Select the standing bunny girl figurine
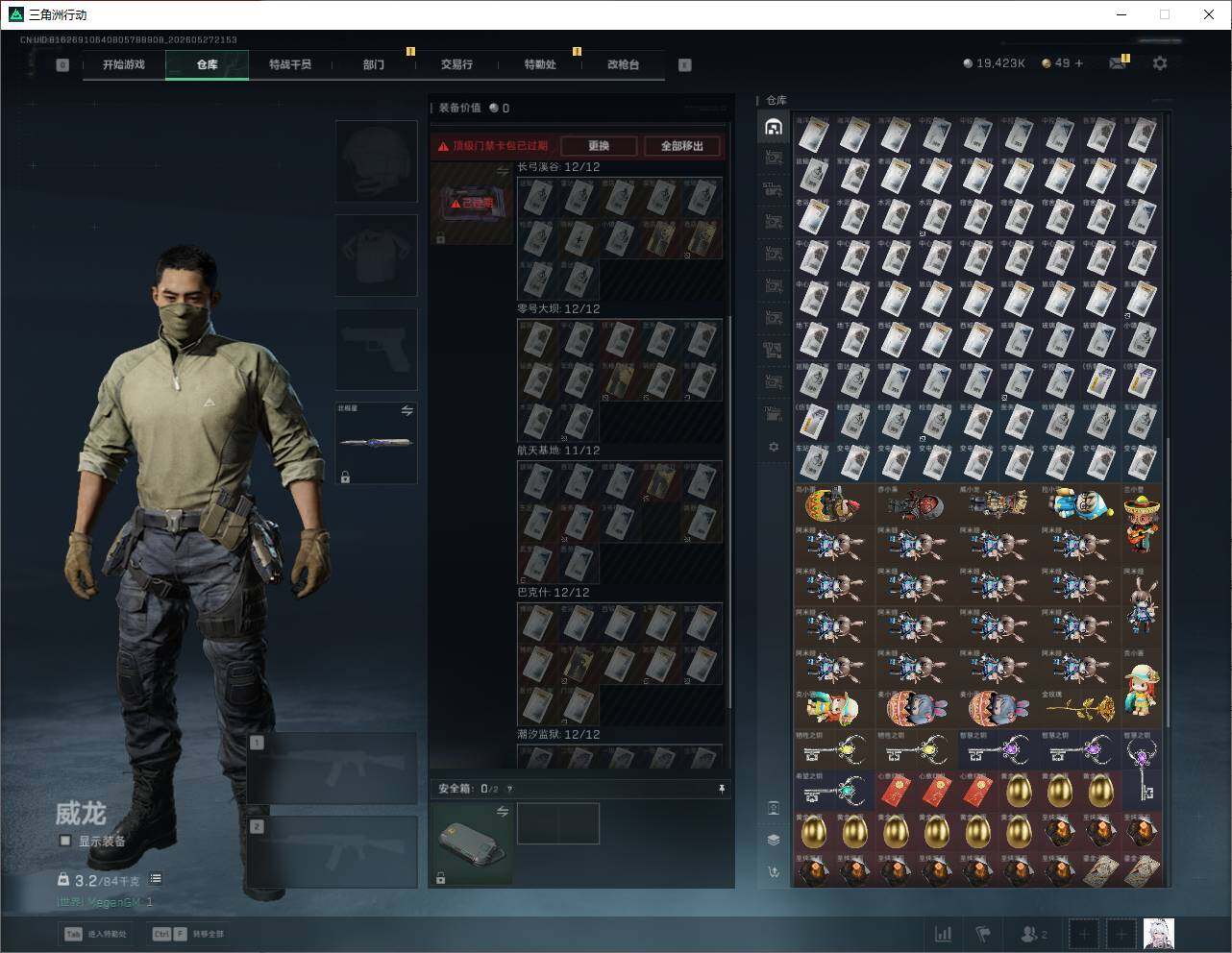The image size is (1232, 953). pos(1142,607)
